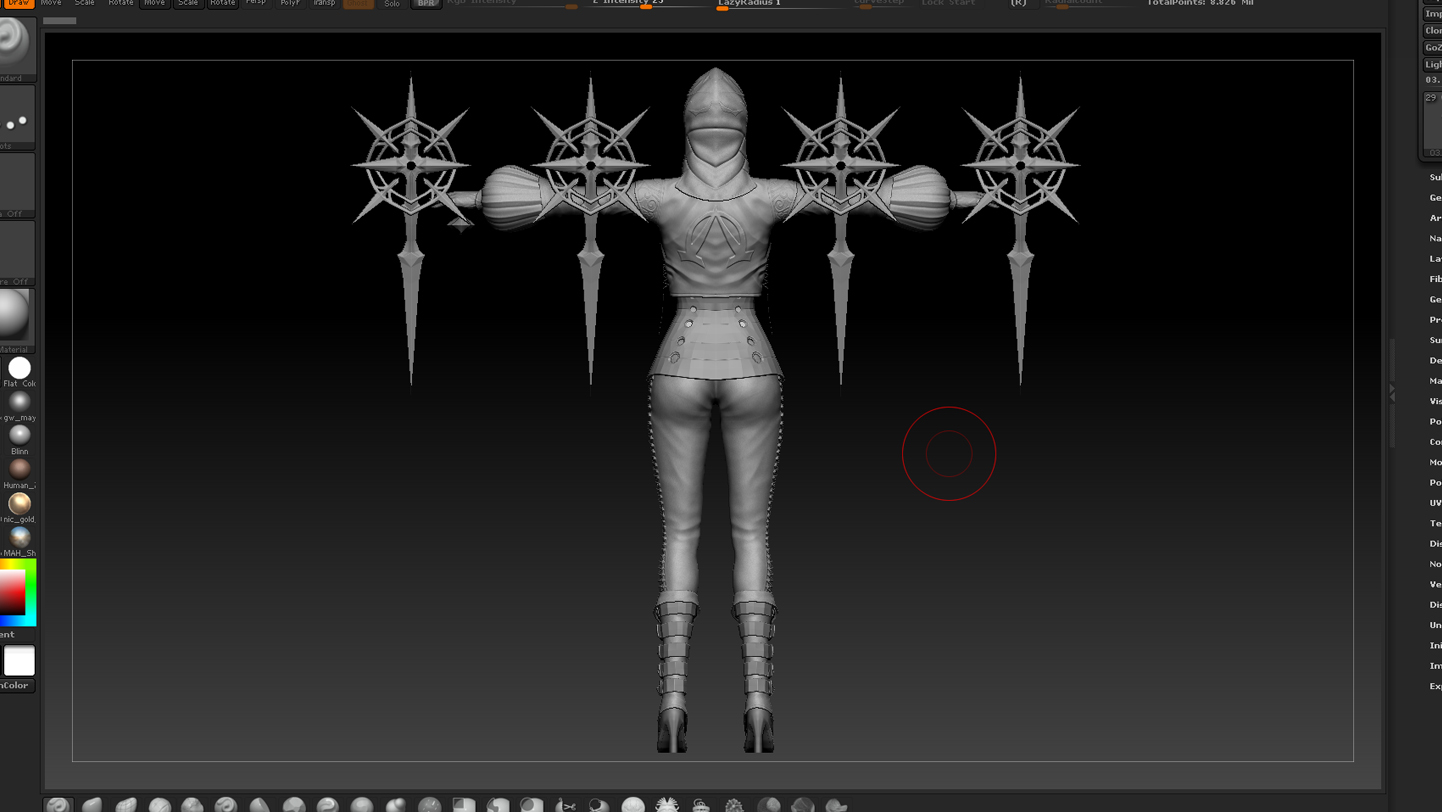Open the Normal Map (No) subpalette
Screen dimensions: 1442x812
click(x=1435, y=564)
